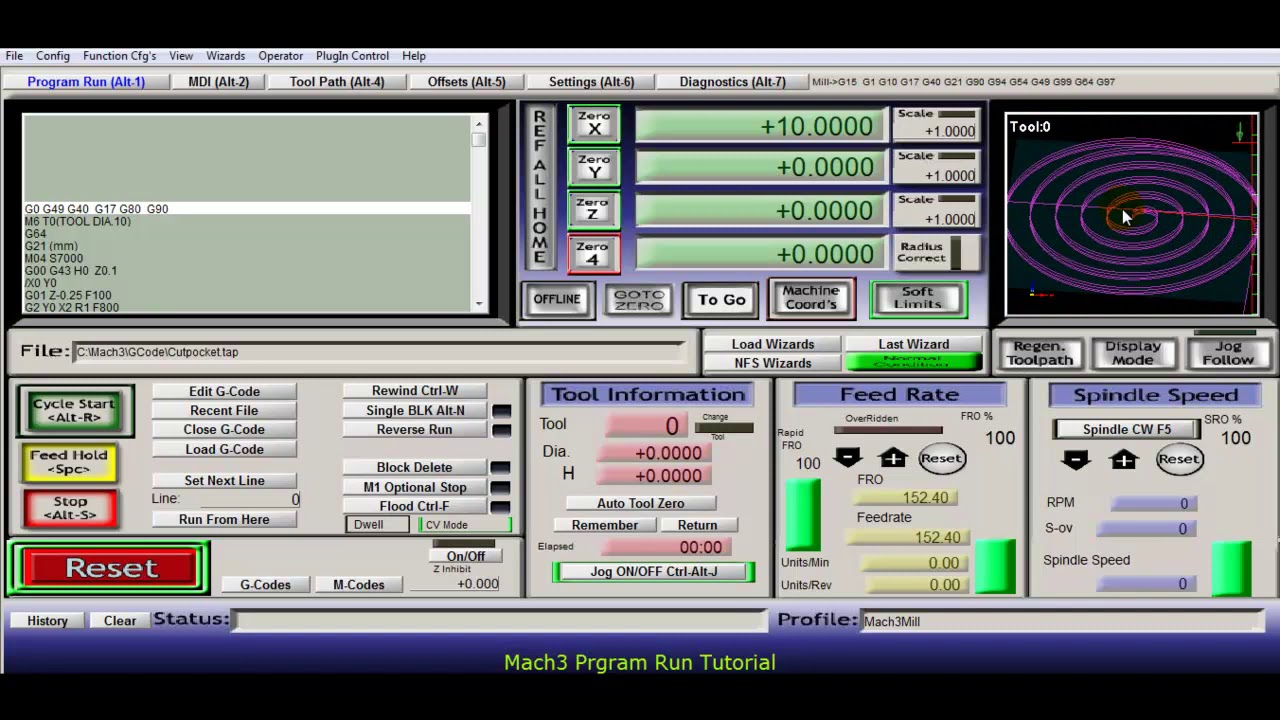Image resolution: width=1280 pixels, height=720 pixels.
Task: Open the Wizards menu
Action: point(225,56)
